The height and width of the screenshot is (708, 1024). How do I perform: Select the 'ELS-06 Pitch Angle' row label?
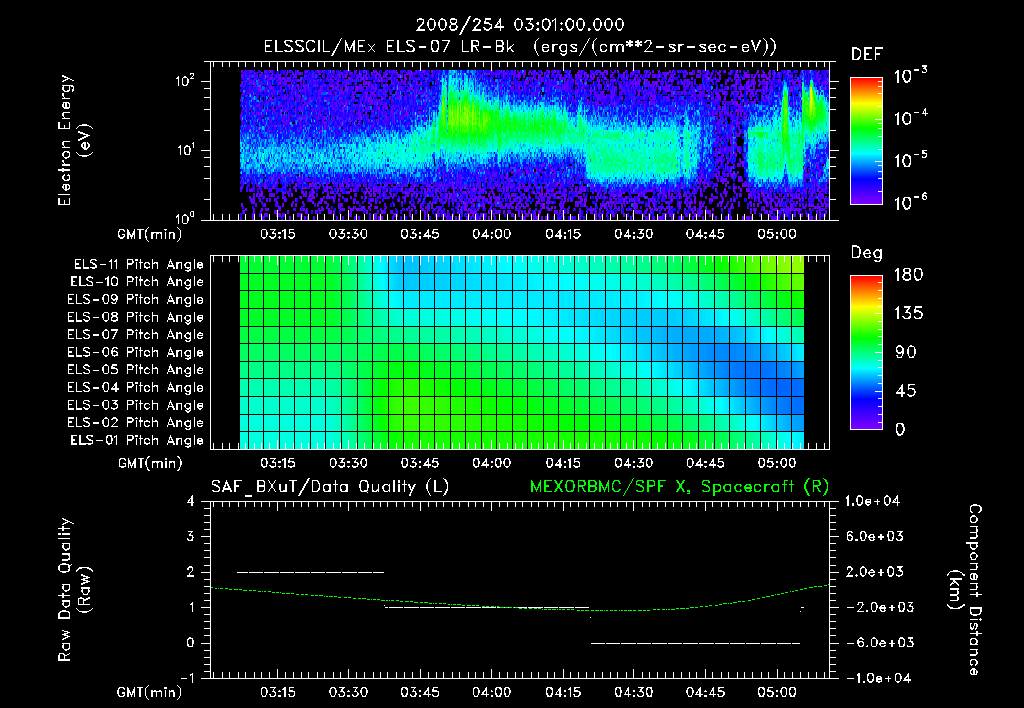click(x=136, y=352)
